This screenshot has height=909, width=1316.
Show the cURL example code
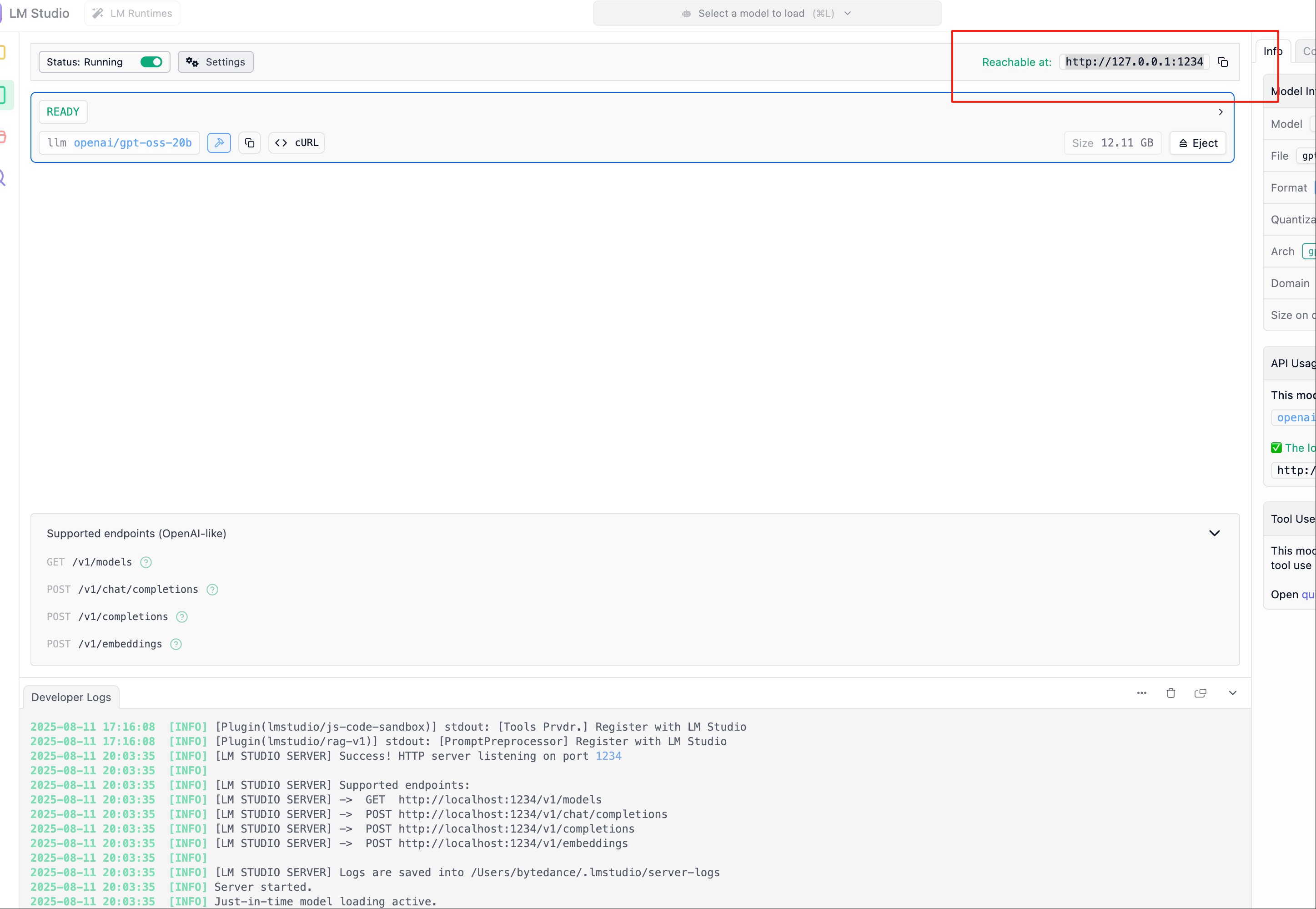(x=296, y=143)
